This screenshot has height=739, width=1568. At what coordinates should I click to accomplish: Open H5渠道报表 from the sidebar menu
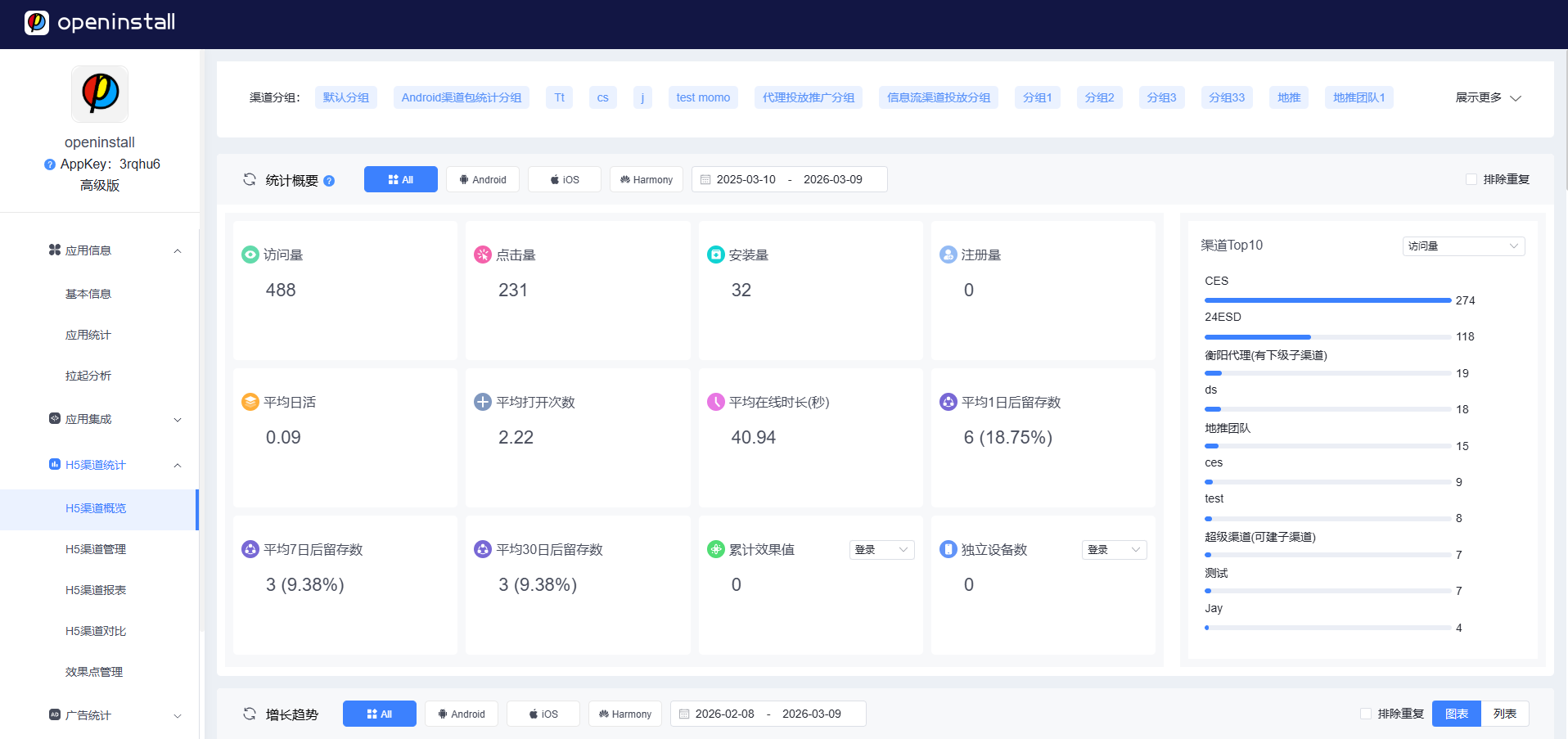click(94, 589)
